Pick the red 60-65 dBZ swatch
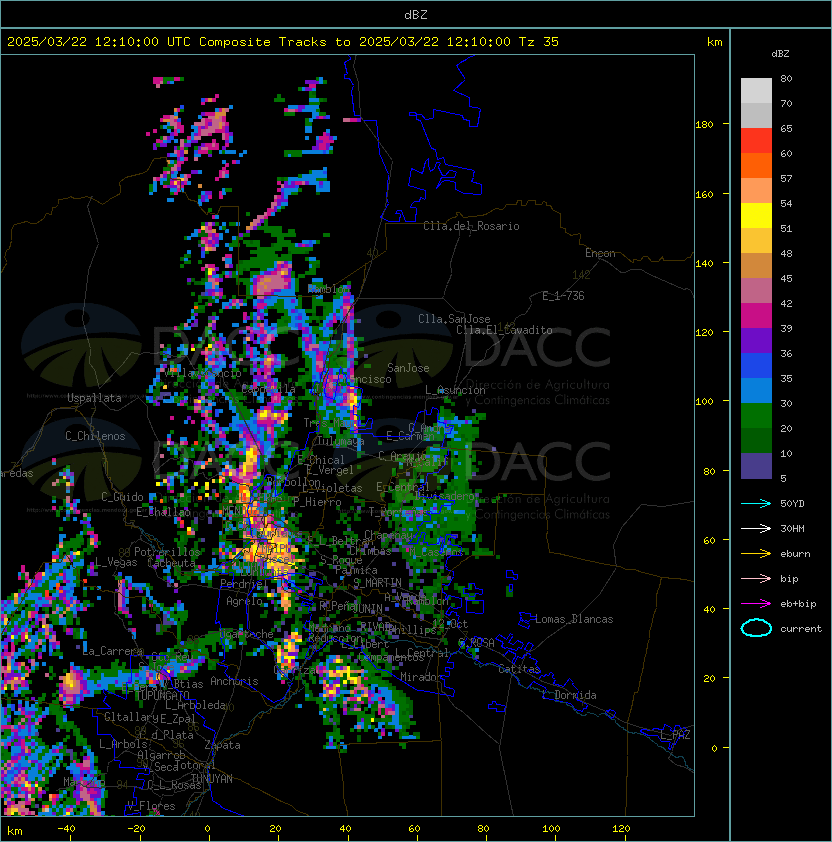 click(x=756, y=141)
